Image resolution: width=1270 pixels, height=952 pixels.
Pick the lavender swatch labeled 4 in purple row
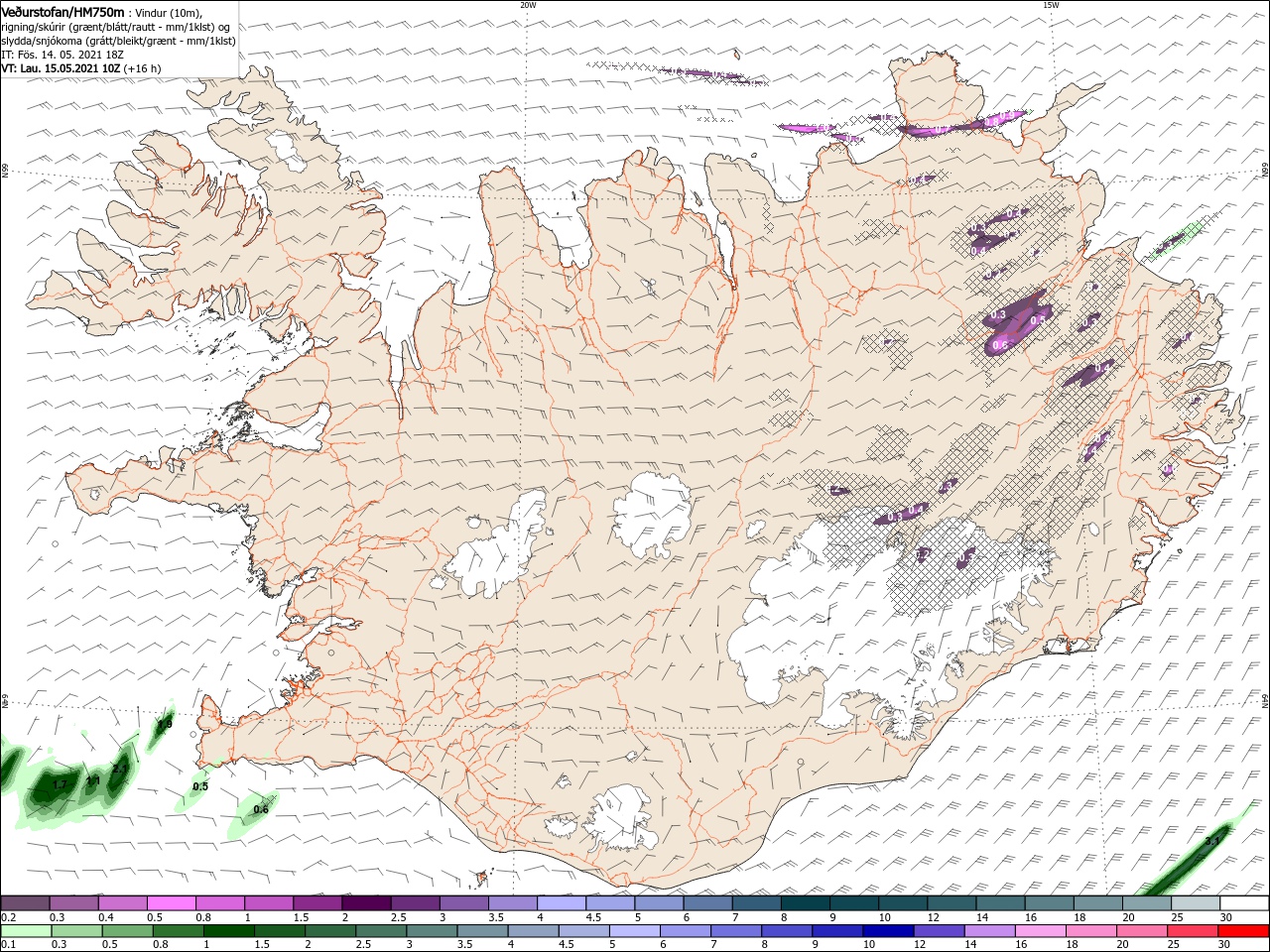(561, 903)
